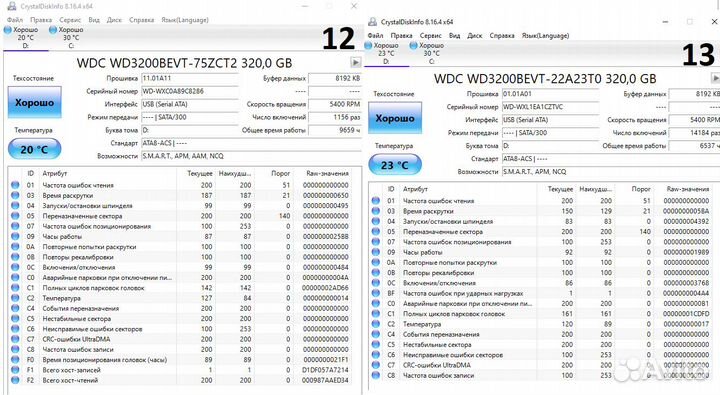Open the Сервис menu in window 12
This screenshot has width=720, height=395.
coord(70,20)
